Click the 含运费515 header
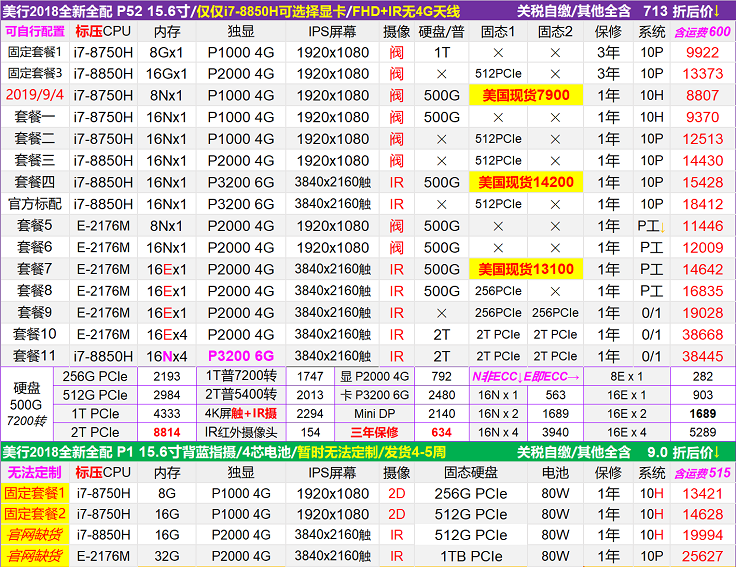The height and width of the screenshot is (567, 736). coord(702,473)
